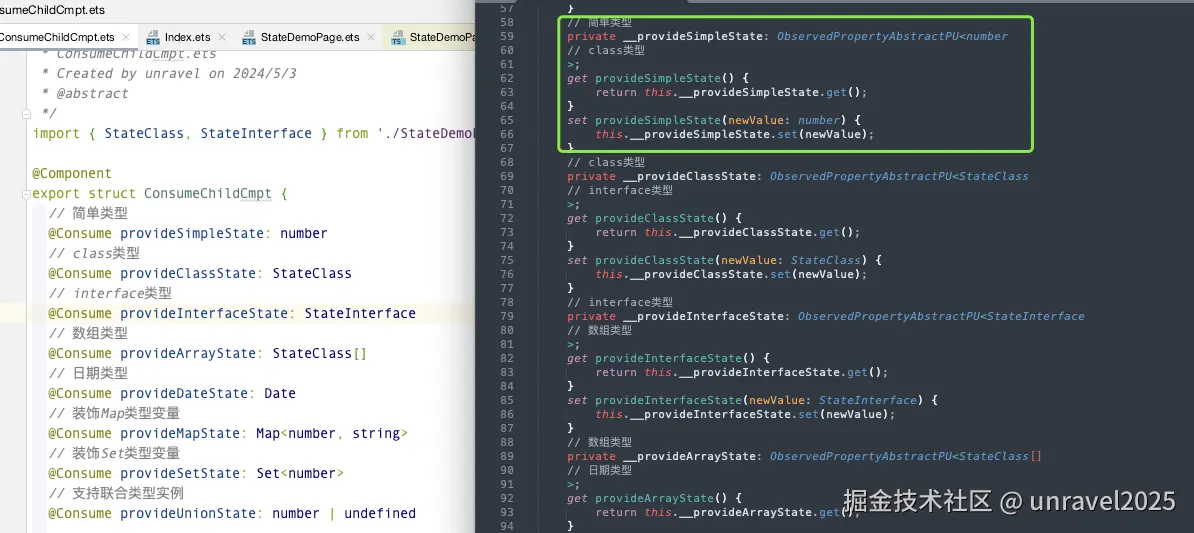The width and height of the screenshot is (1194, 533).
Task: Click 'get provideArrayState()' line in right editor
Action: pyautogui.click(x=655, y=499)
